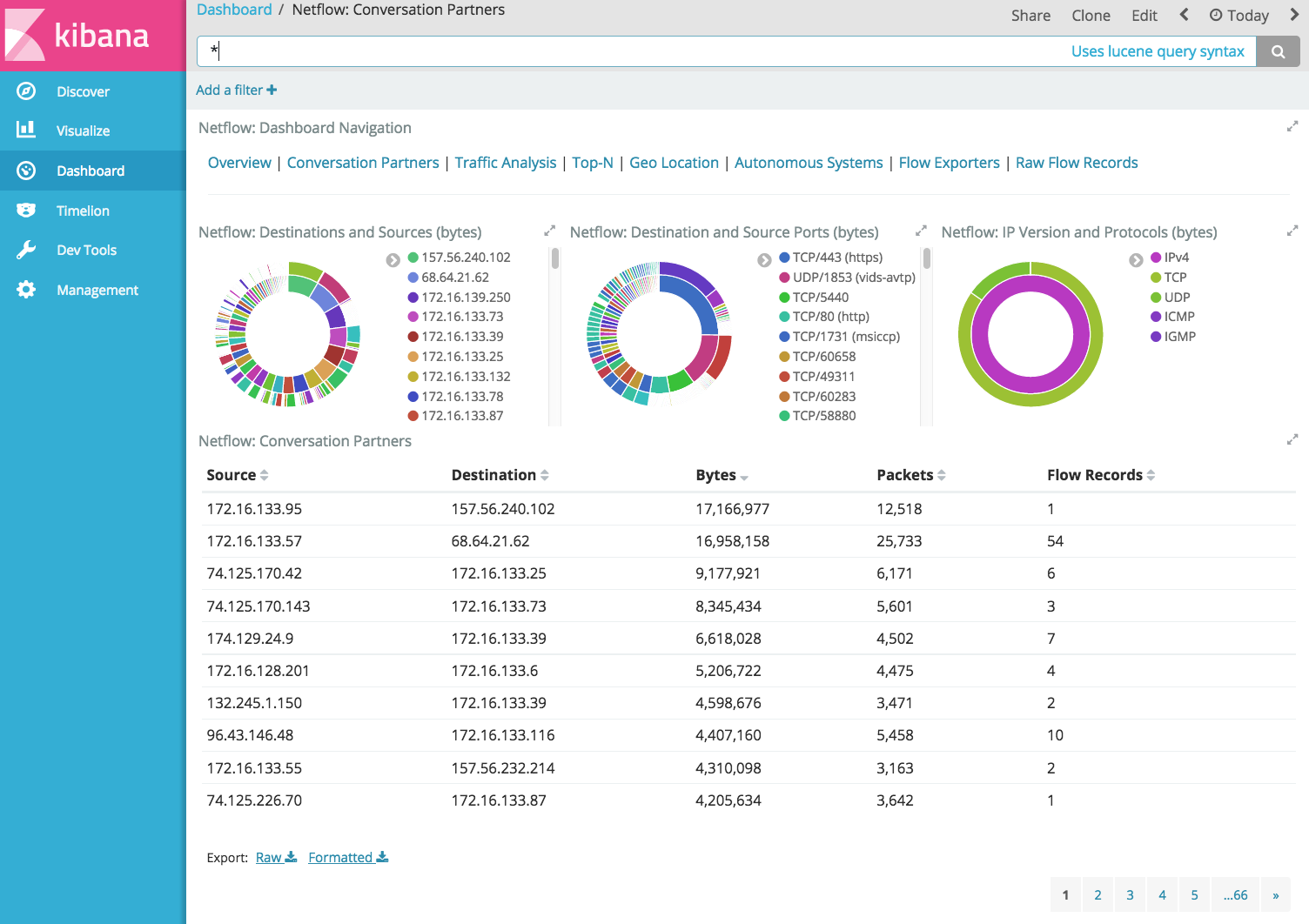The image size is (1309, 924).
Task: Click the Visualize bar chart icon
Action: click(x=26, y=130)
